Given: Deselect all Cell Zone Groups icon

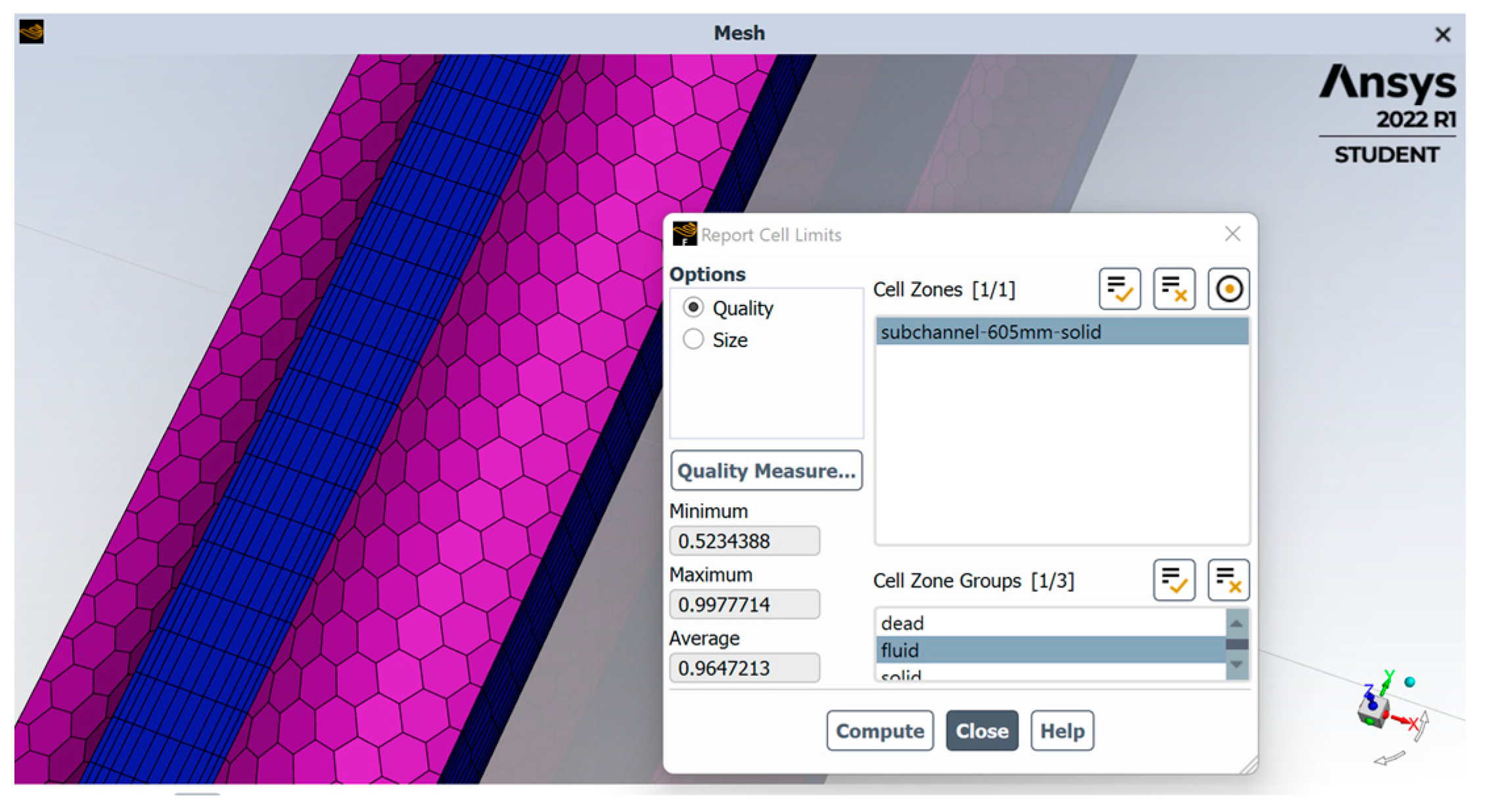Looking at the screenshot, I should pyautogui.click(x=1228, y=580).
